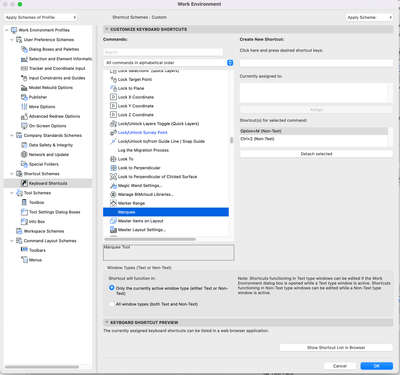Select the Option+M (Non-Text) shortcut entry
400x375 pixels.
314,131
